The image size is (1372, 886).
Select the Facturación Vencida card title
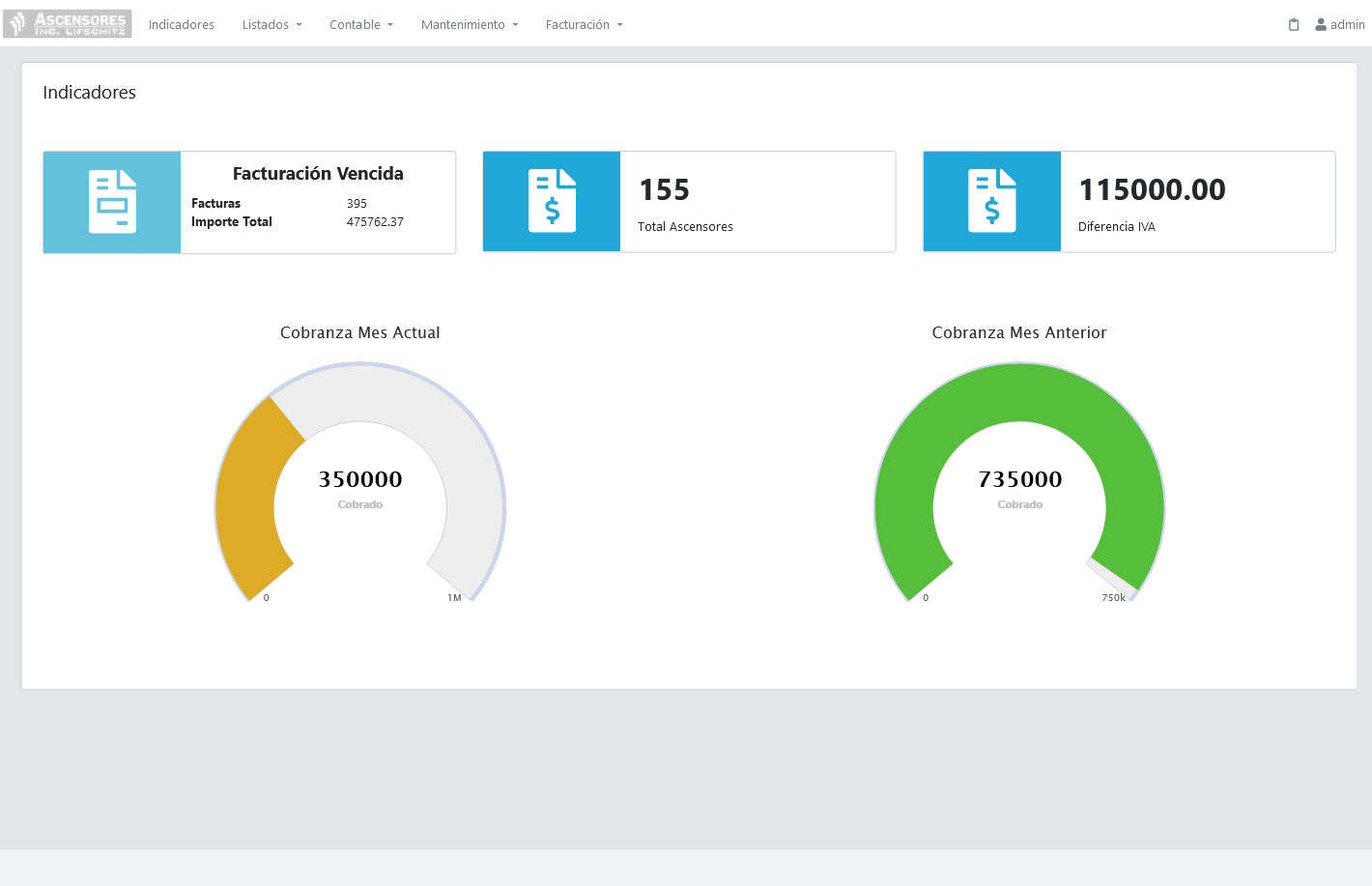coord(318,174)
